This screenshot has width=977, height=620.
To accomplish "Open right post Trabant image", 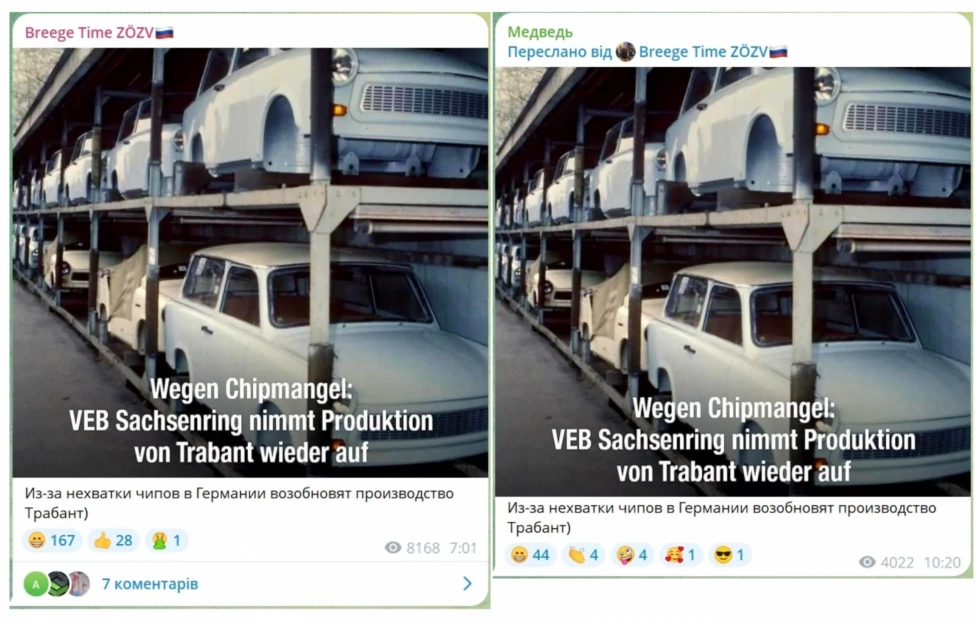I will coord(733,282).
